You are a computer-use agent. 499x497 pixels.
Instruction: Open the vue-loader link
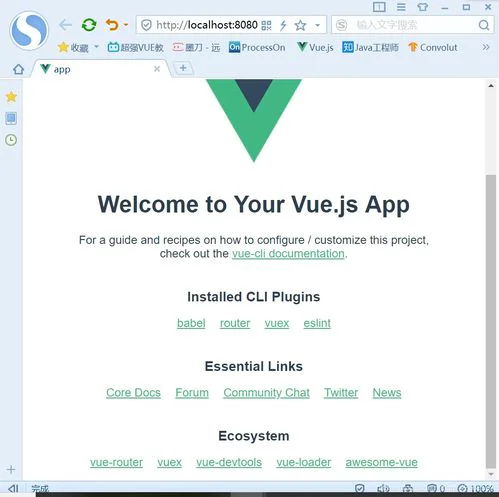pos(304,463)
